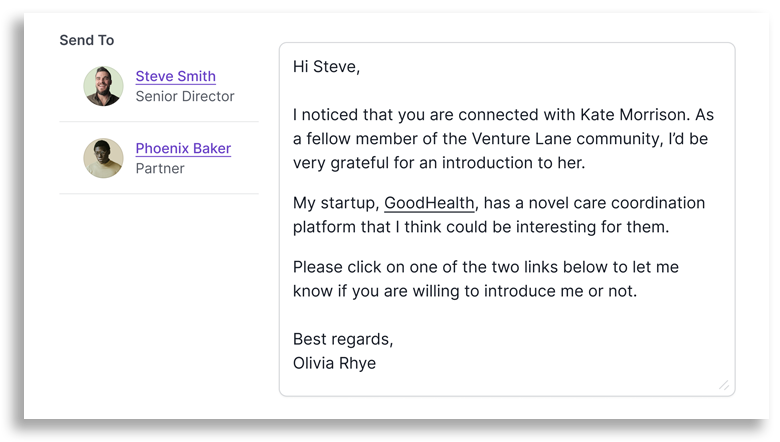Place cursor on the Hi Steve greeting

[x=326, y=67]
